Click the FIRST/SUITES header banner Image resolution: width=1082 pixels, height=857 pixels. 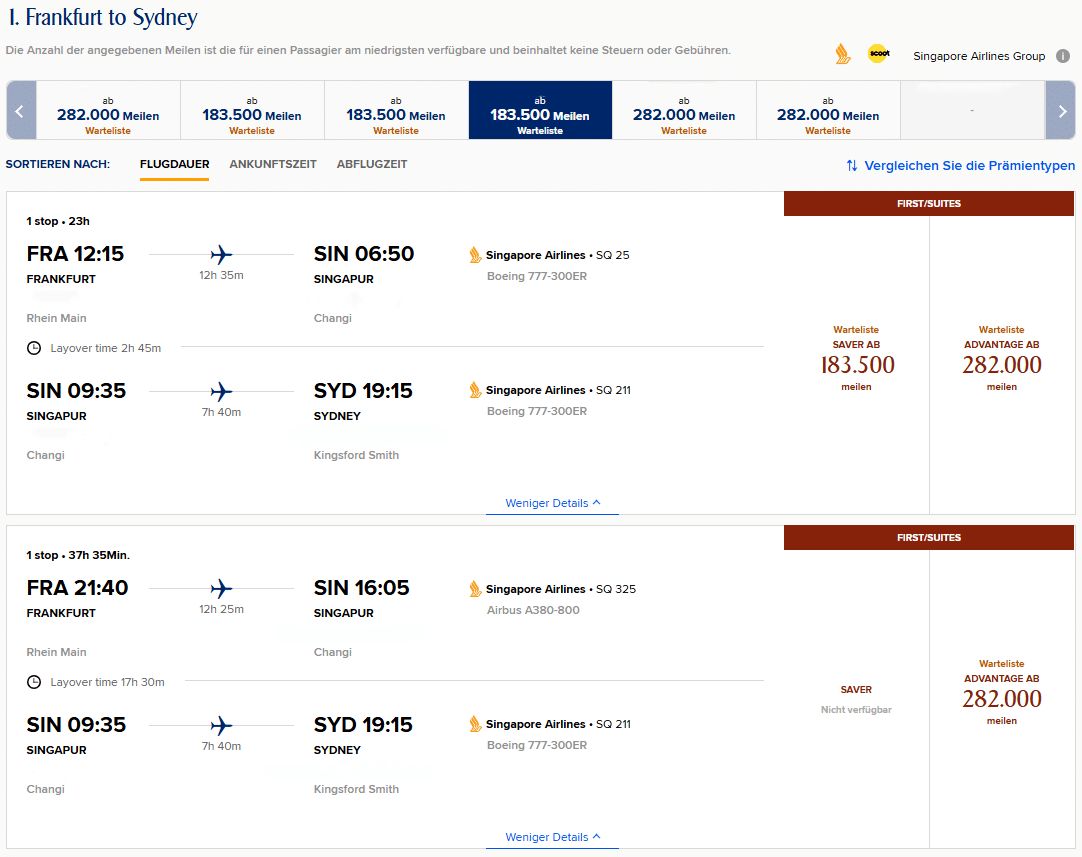pos(928,203)
